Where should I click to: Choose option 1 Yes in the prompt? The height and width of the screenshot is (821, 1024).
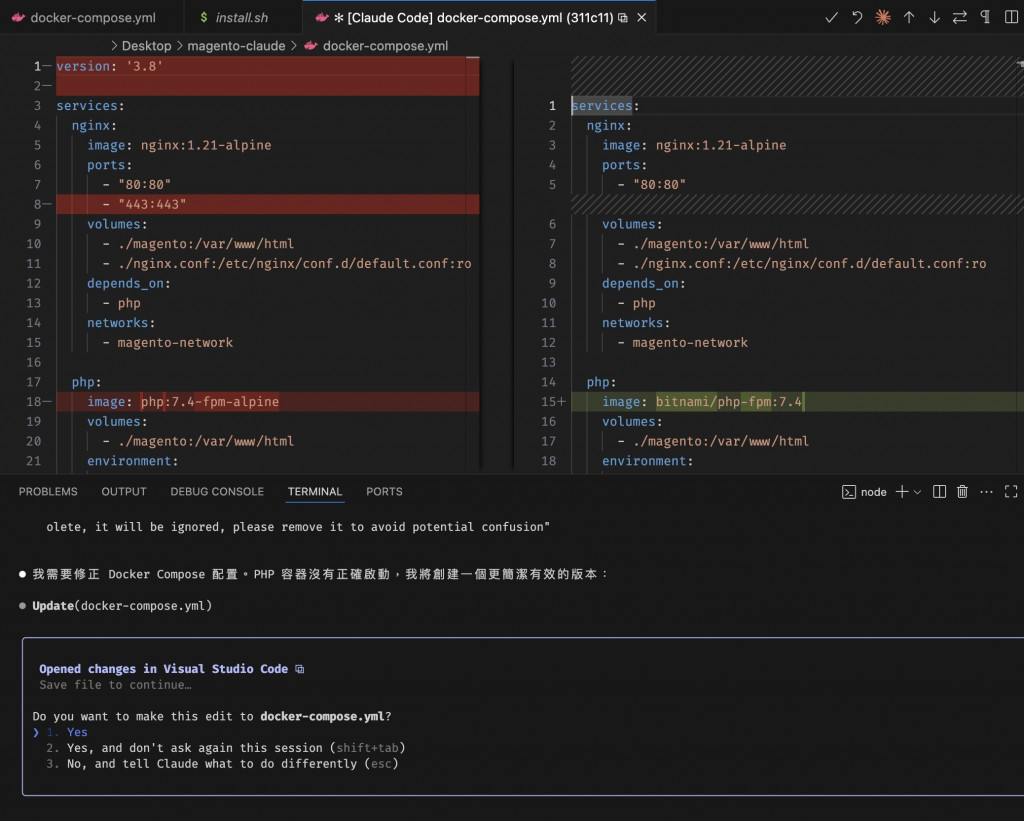[67, 732]
